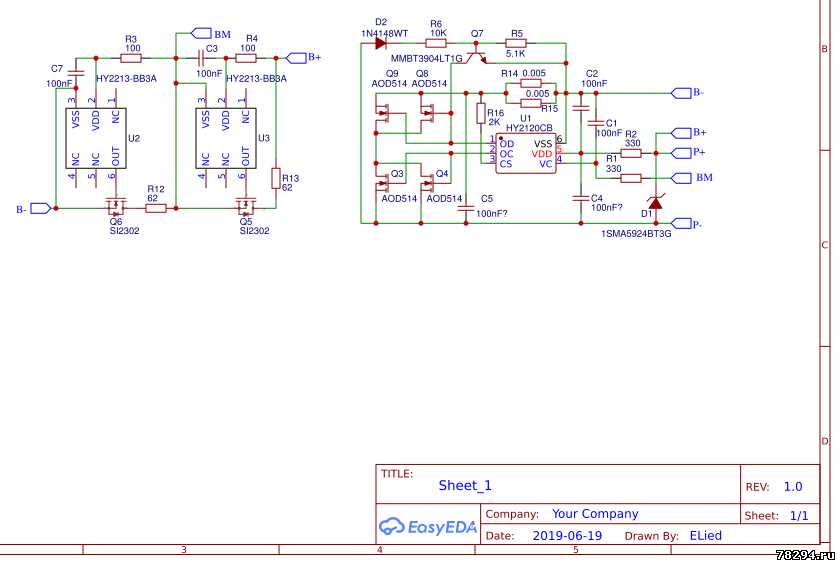
Task: Click the 1SMA5924BT3G part label
Action: tap(636, 233)
